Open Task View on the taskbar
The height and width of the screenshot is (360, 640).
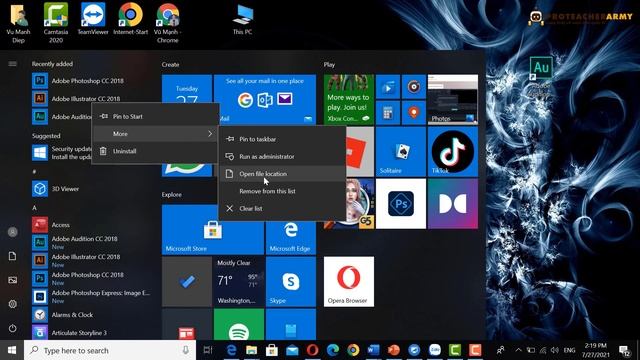(x=208, y=350)
